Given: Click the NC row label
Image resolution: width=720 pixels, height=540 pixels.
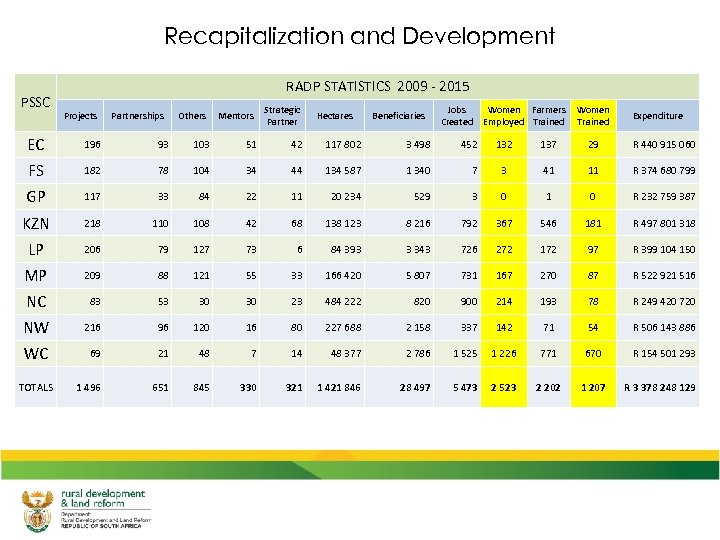Looking at the screenshot, I should pyautogui.click(x=36, y=302).
